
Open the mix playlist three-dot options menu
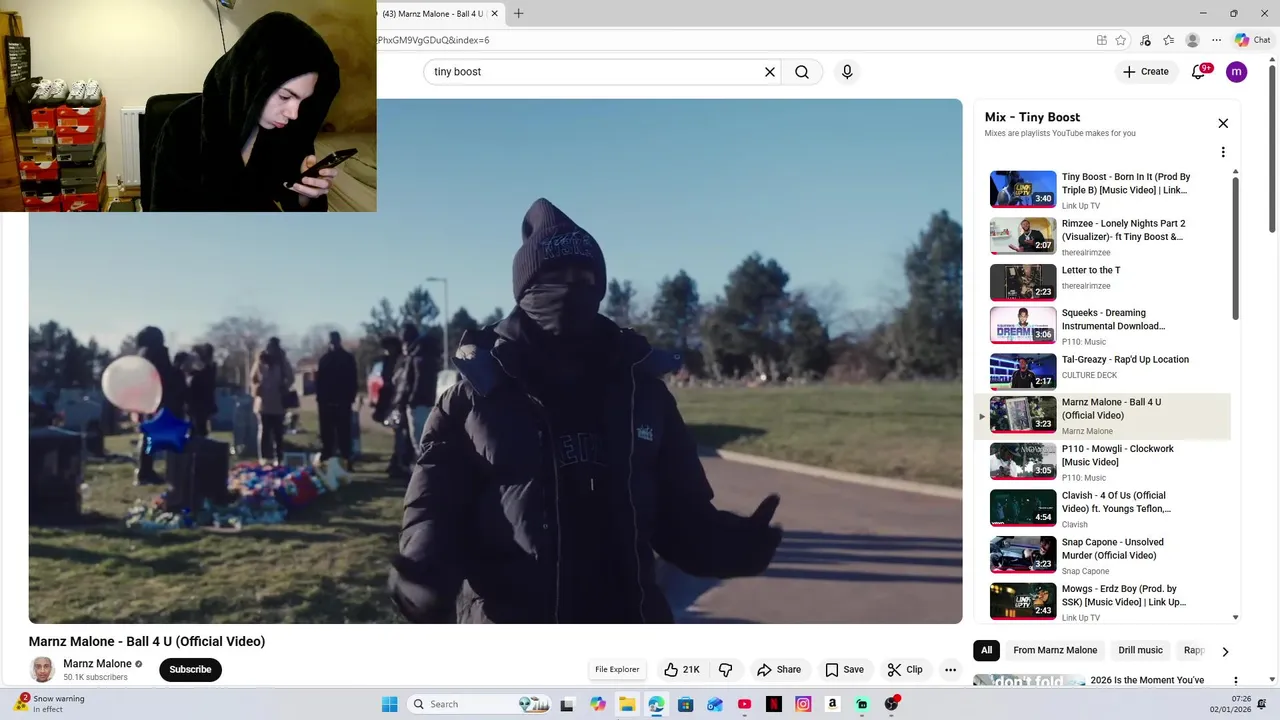point(1223,152)
